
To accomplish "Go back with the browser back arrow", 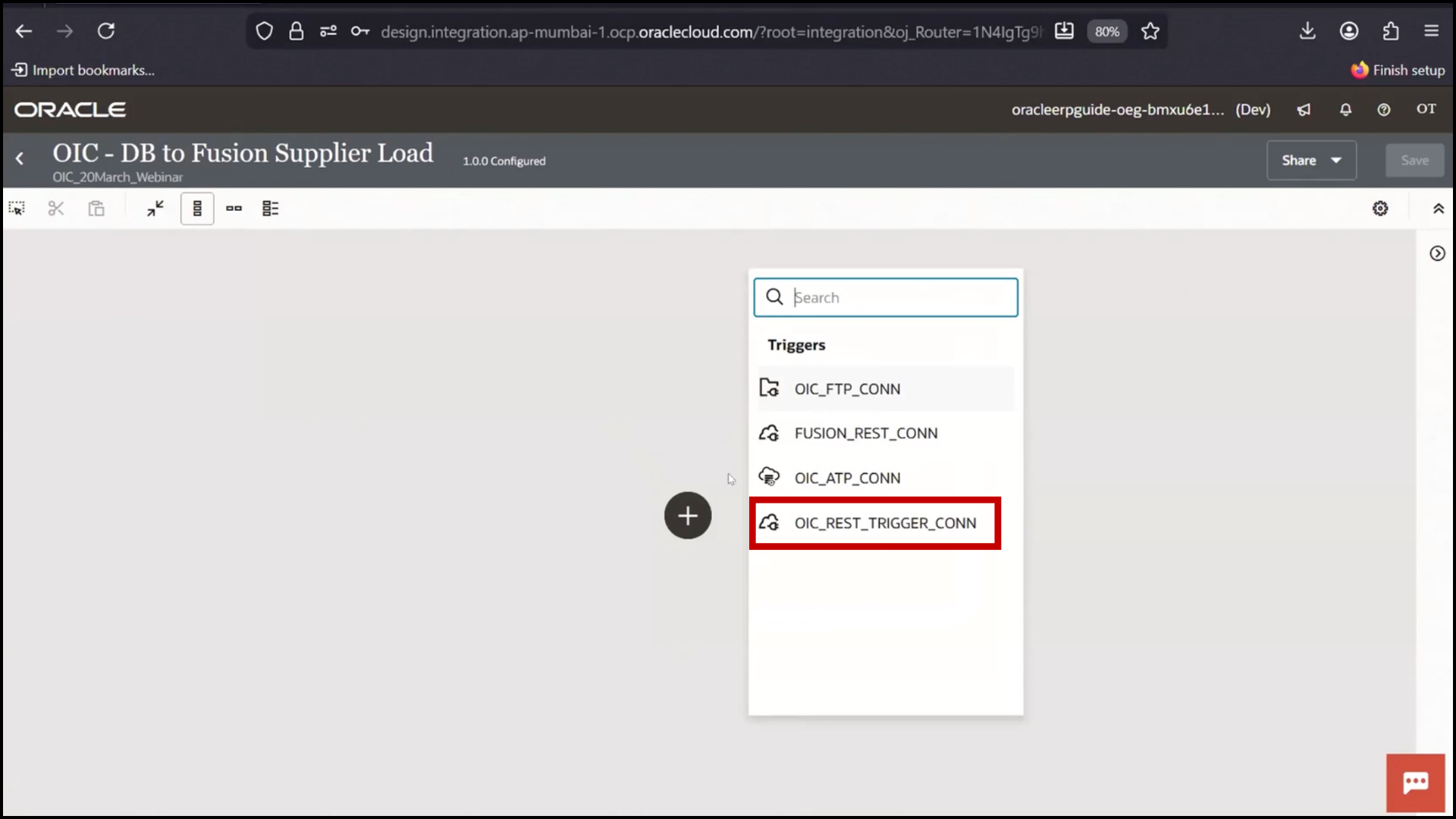I will pos(24,31).
